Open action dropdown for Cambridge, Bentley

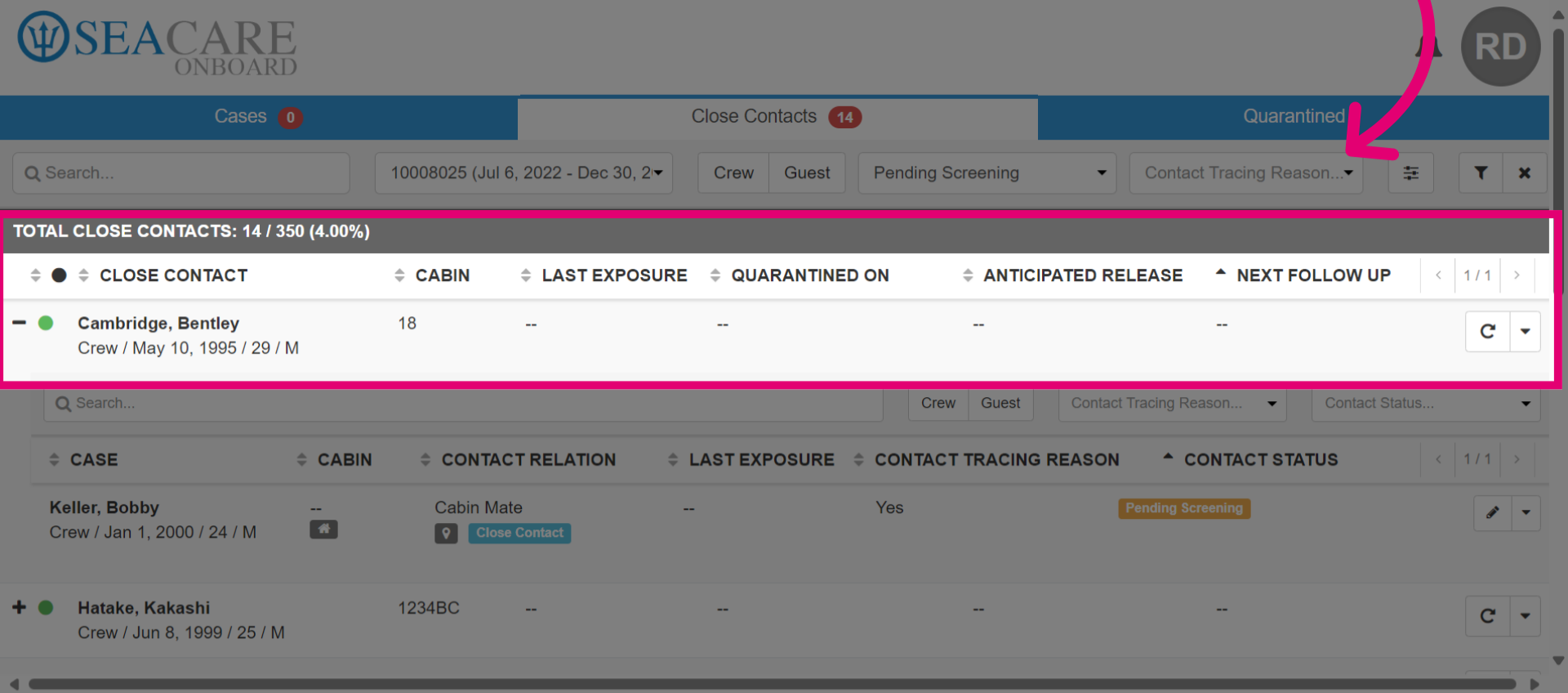pos(1525,332)
